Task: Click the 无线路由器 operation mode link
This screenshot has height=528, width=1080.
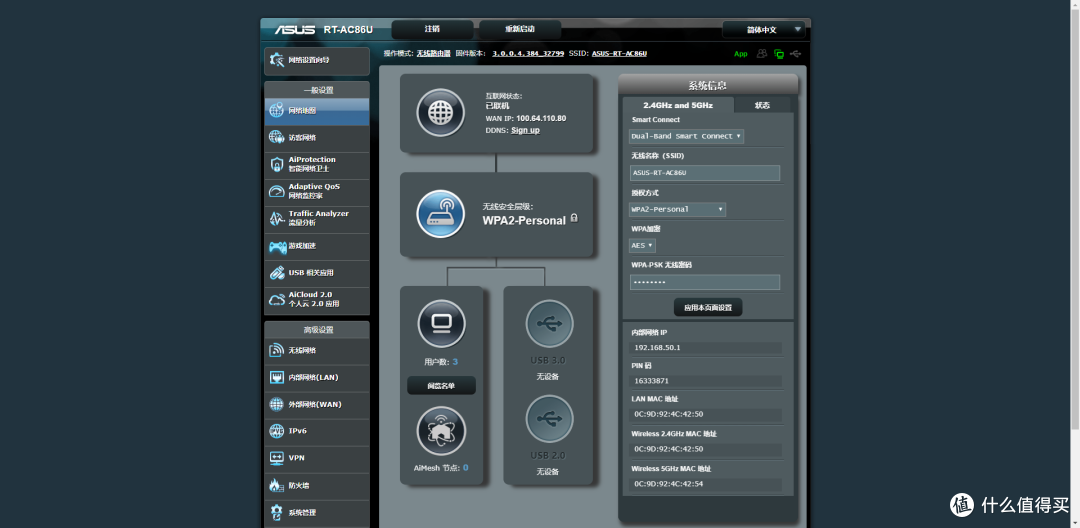Action: [x=433, y=53]
